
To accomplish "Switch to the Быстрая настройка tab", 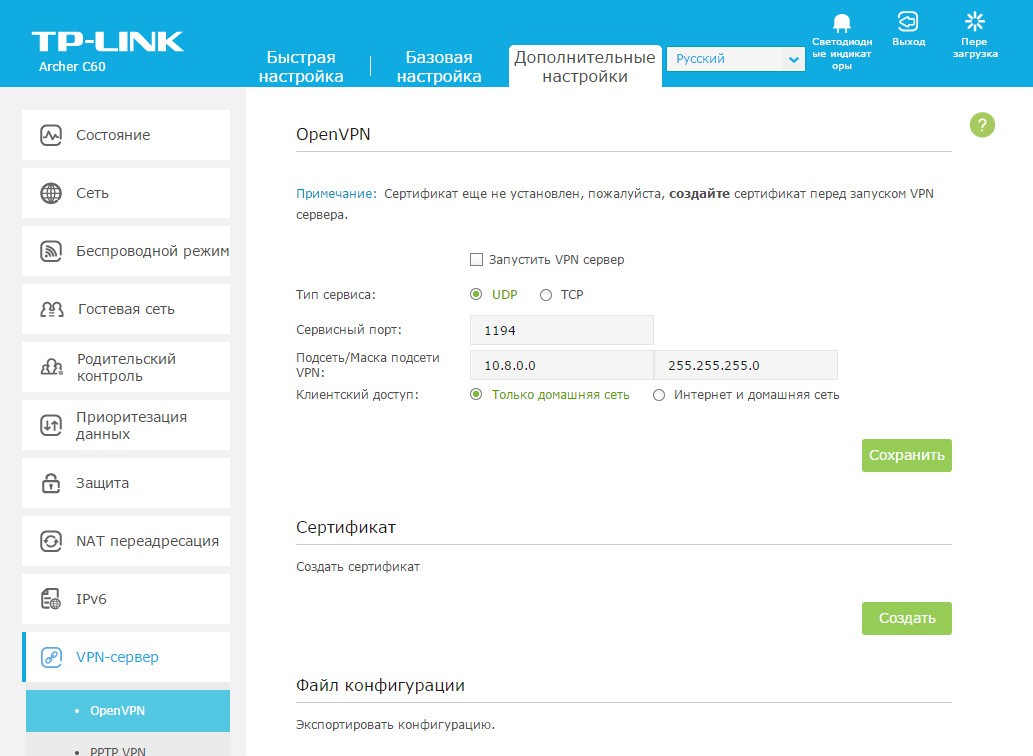I will pos(301,67).
